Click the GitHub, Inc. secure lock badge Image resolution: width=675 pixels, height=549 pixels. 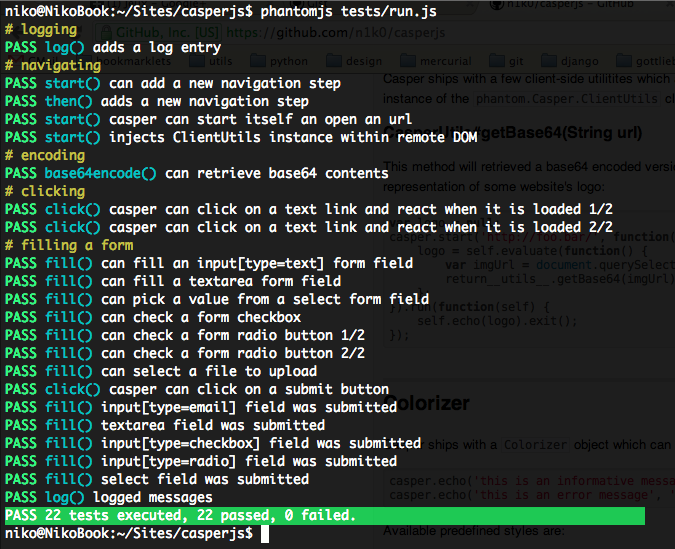(158, 33)
